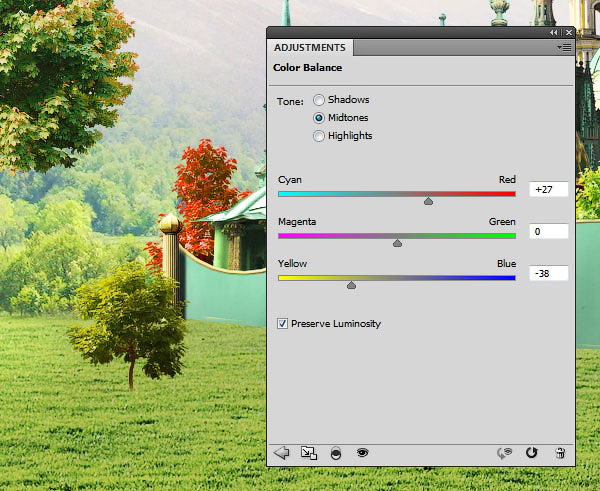View previous state icon
Image resolution: width=600 pixels, height=491 pixels.
504,453
